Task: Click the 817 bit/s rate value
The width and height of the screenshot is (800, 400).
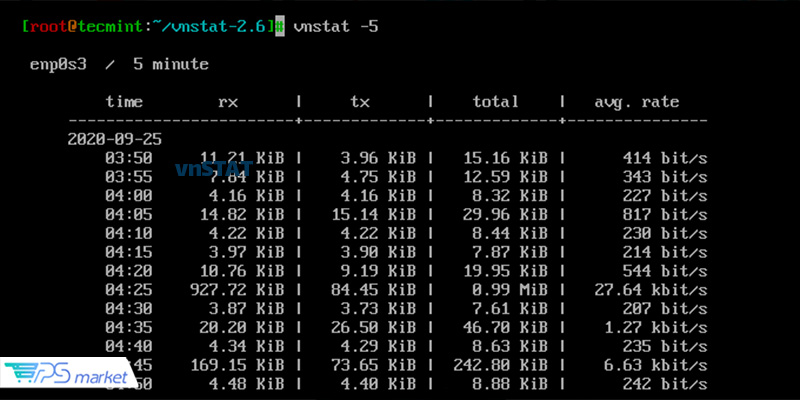Action: click(x=665, y=215)
